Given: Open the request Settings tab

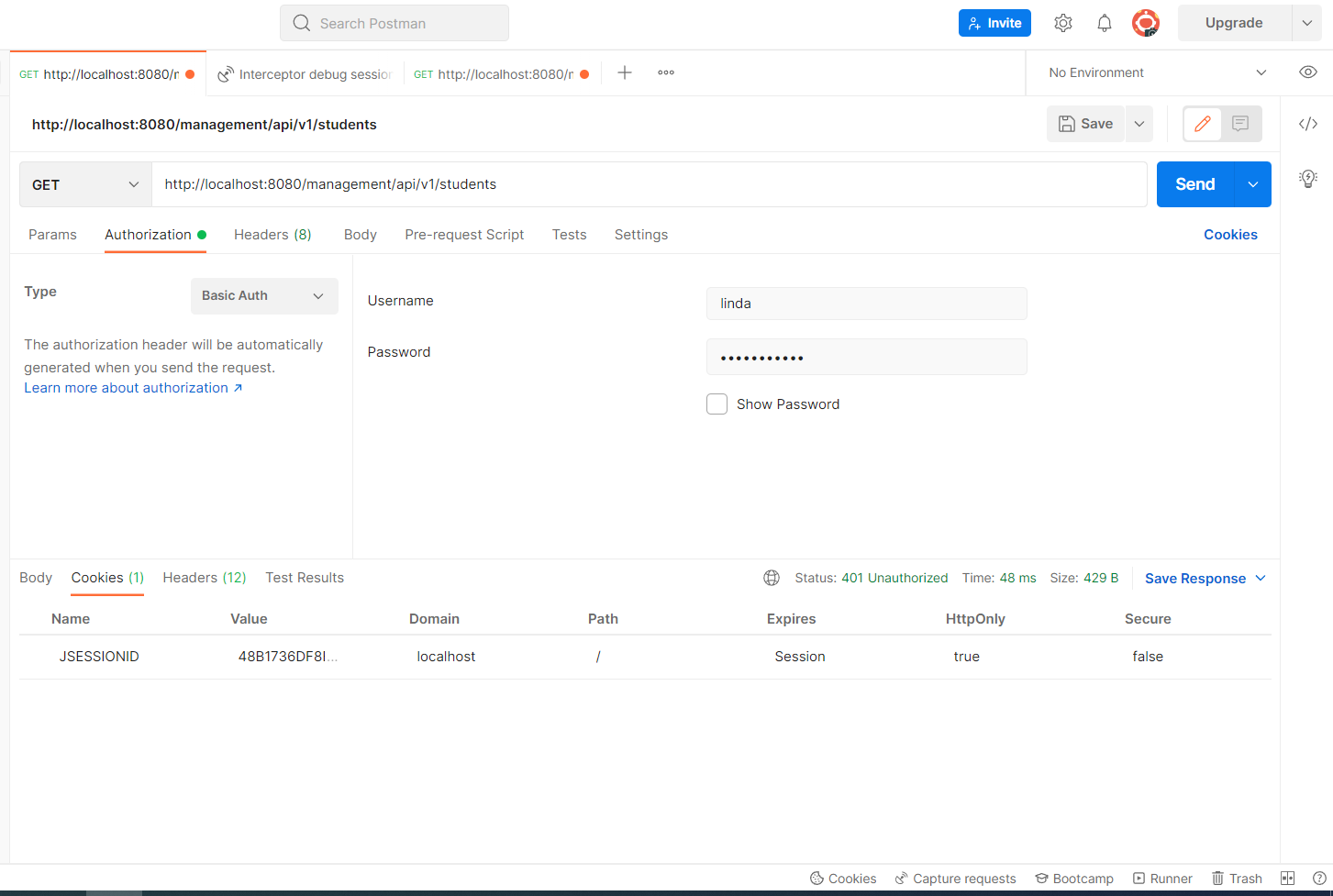Looking at the screenshot, I should click(x=641, y=235).
